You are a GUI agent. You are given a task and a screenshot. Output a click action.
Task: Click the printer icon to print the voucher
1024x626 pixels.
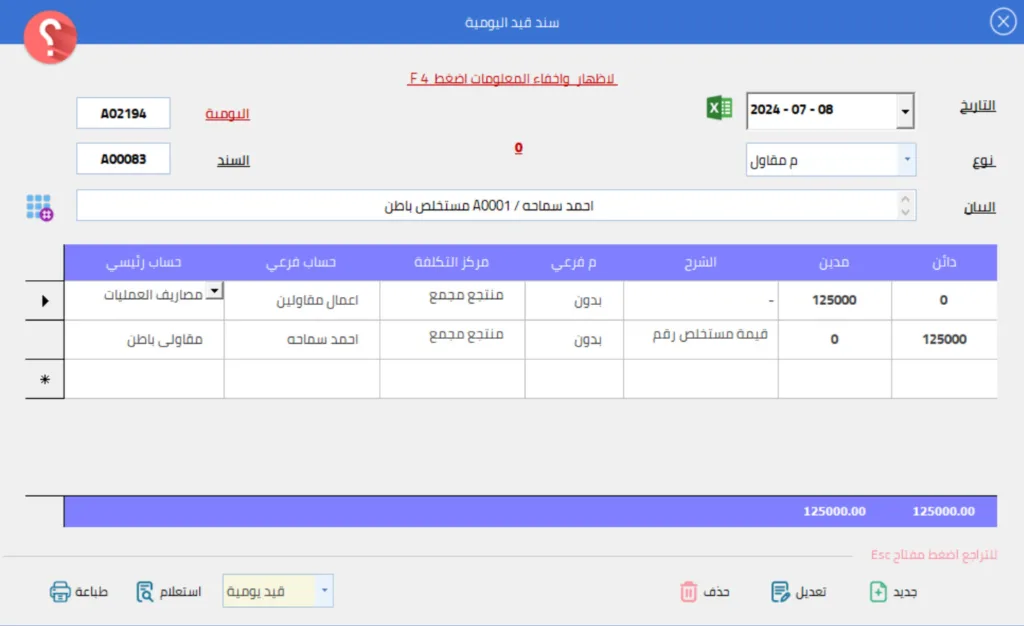tap(61, 591)
